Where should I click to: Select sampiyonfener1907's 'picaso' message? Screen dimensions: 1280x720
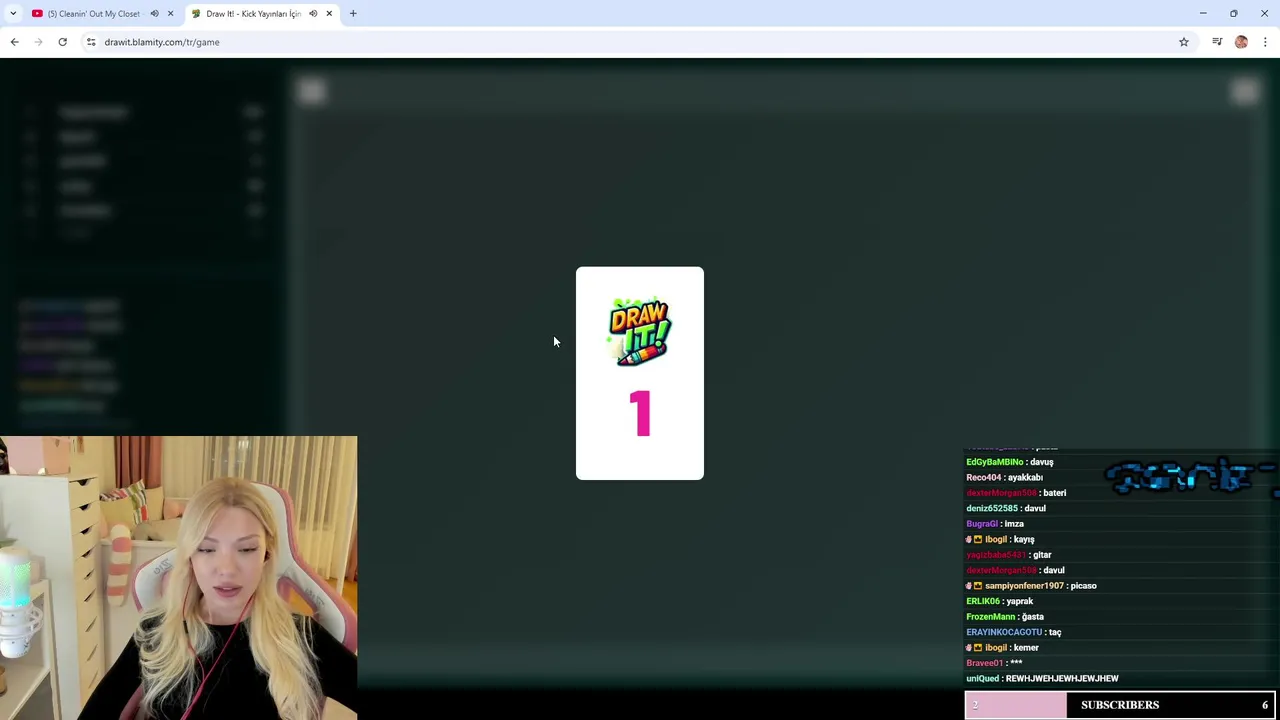pos(1031,586)
